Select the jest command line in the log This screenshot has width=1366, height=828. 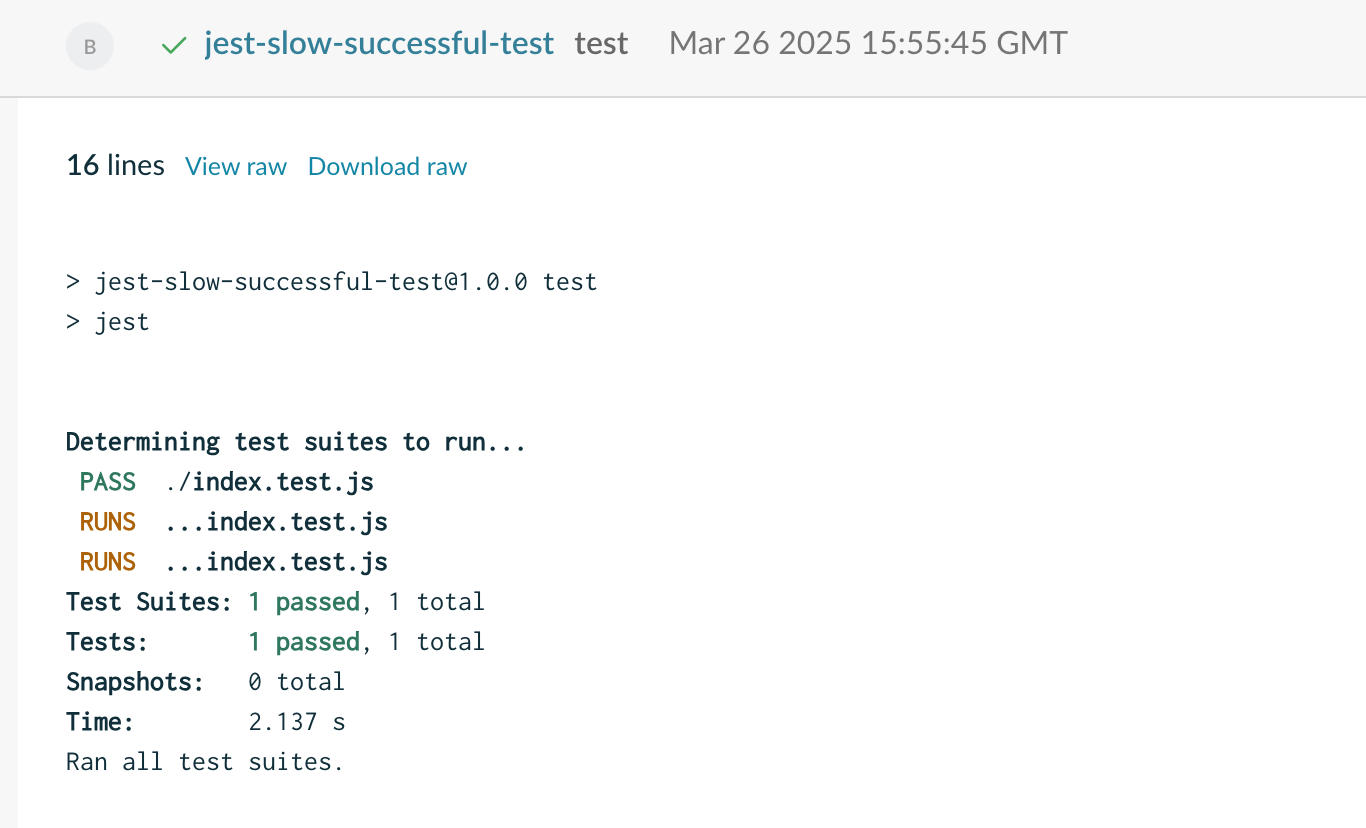click(108, 321)
